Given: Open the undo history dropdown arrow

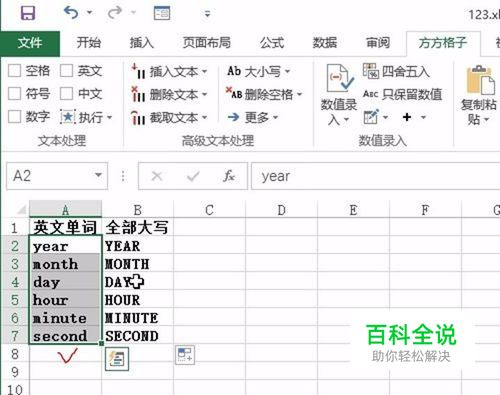Looking at the screenshot, I should 90,13.
